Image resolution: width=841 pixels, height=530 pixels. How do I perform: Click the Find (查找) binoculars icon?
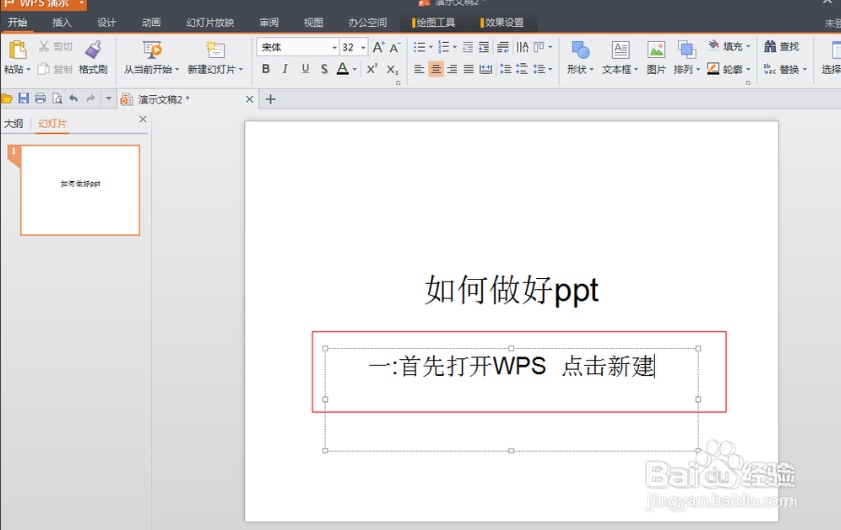pos(770,47)
